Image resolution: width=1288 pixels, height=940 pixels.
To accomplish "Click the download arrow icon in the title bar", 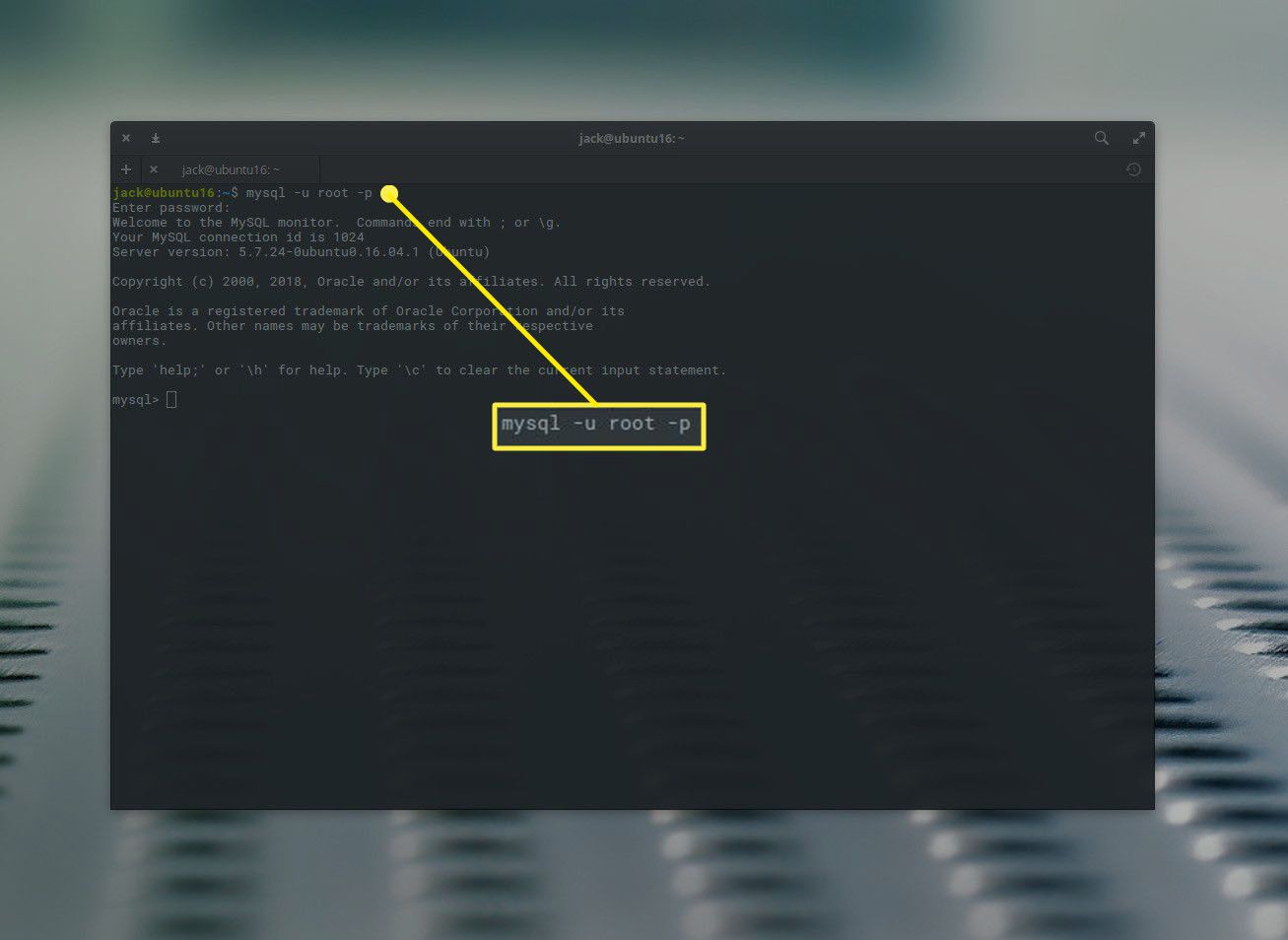I will [156, 138].
